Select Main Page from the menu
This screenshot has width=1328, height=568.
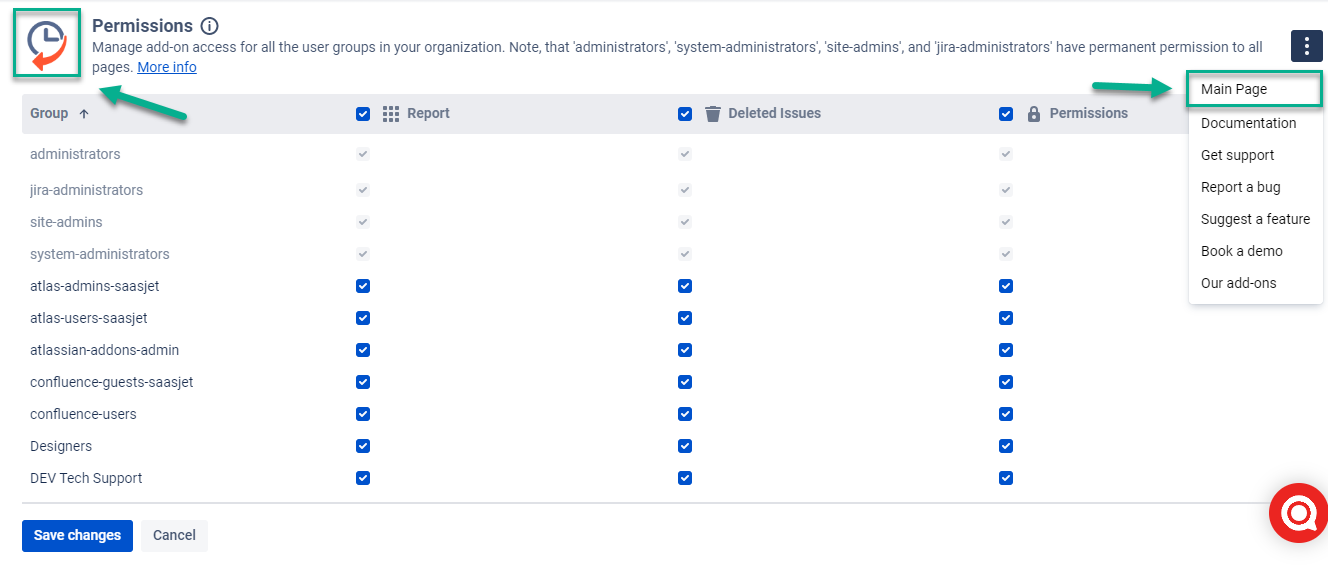pyautogui.click(x=1234, y=89)
